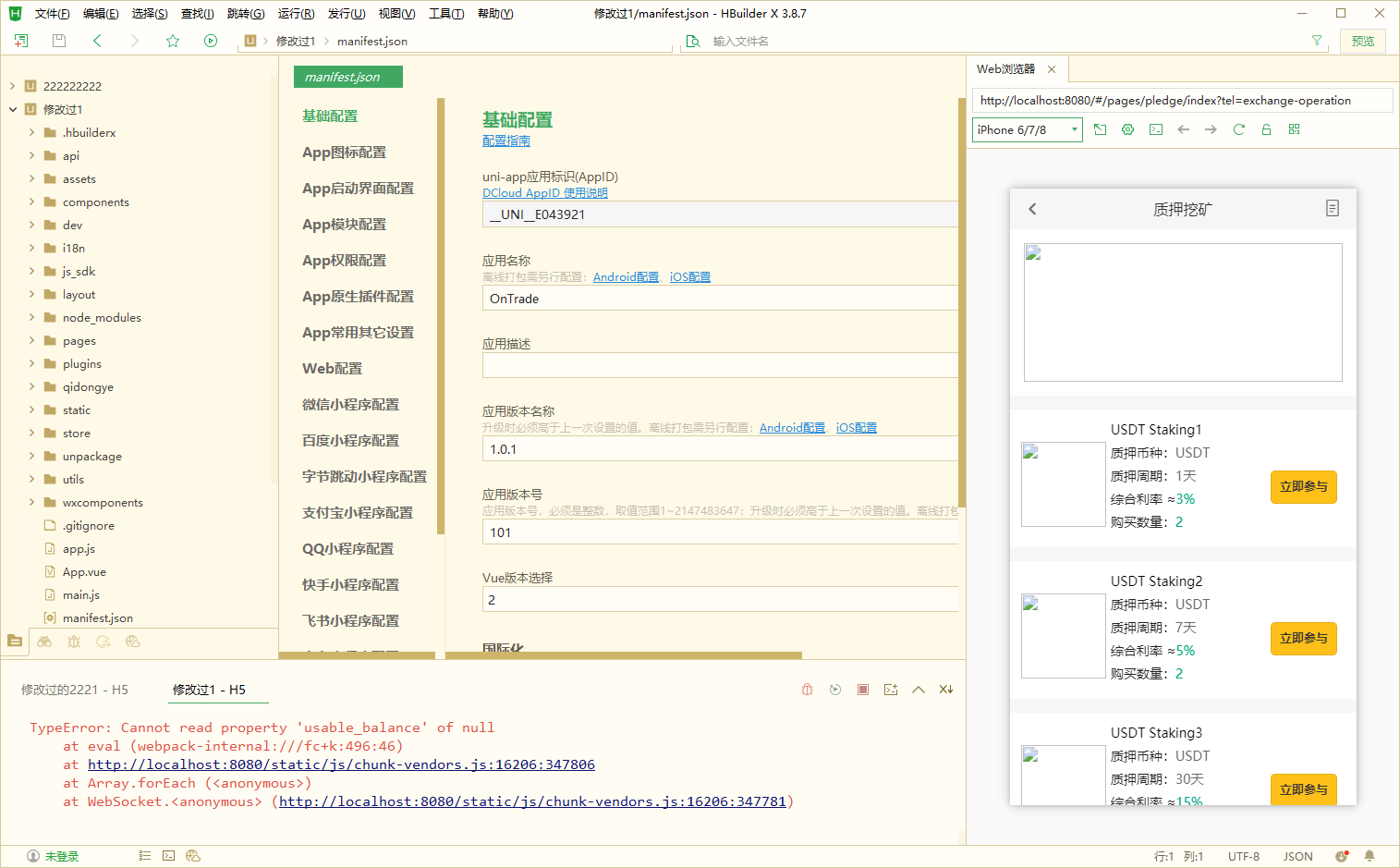This screenshot has width=1400, height=868.
Task: Click the 应用版本名称 field with 1.0.1
Action: click(x=720, y=449)
